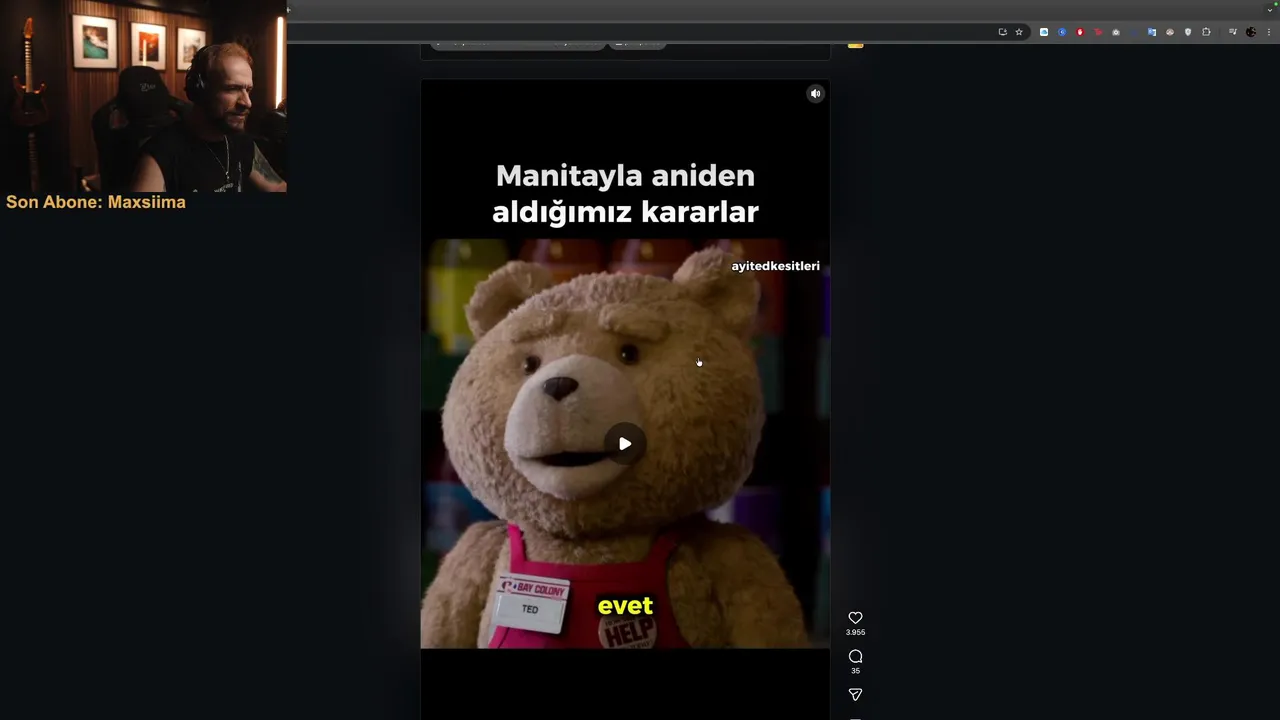Open the brown round extension icon

pos(1170,32)
